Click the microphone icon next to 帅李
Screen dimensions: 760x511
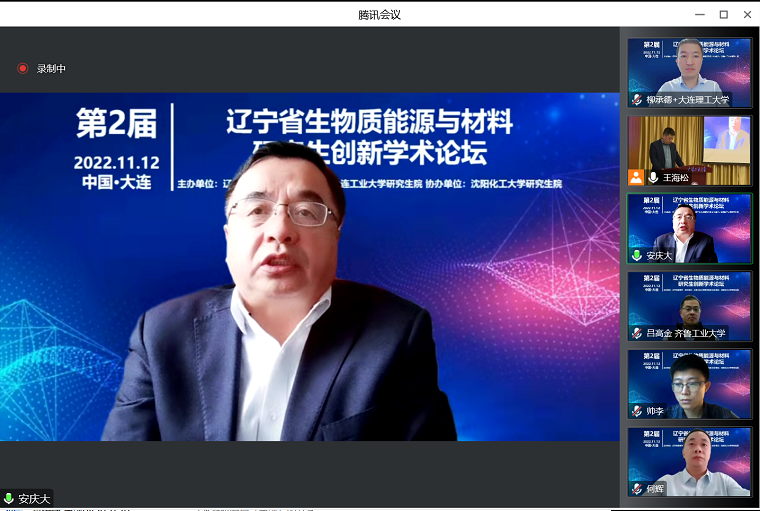pos(637,411)
